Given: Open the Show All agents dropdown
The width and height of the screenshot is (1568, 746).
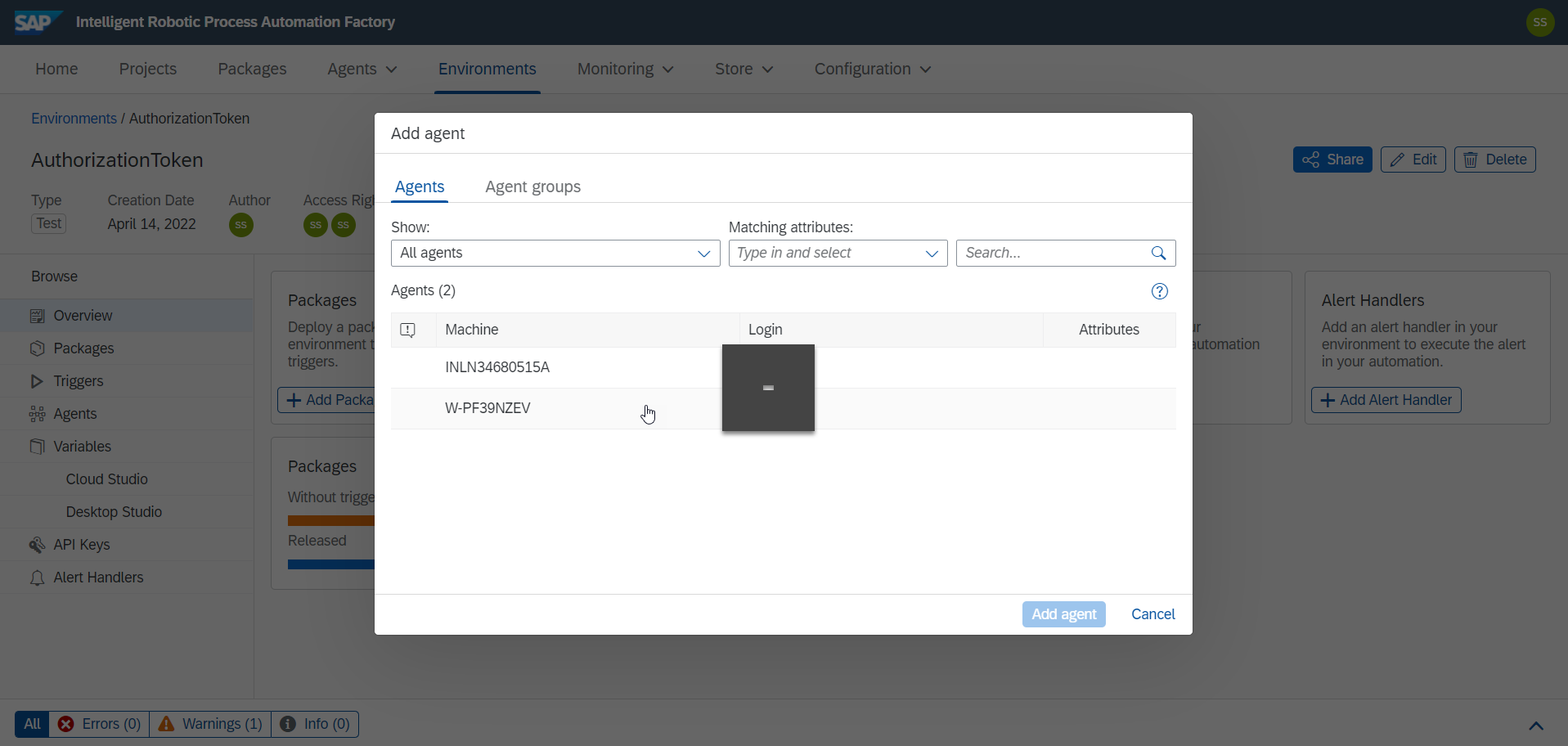Looking at the screenshot, I should pyautogui.click(x=555, y=253).
